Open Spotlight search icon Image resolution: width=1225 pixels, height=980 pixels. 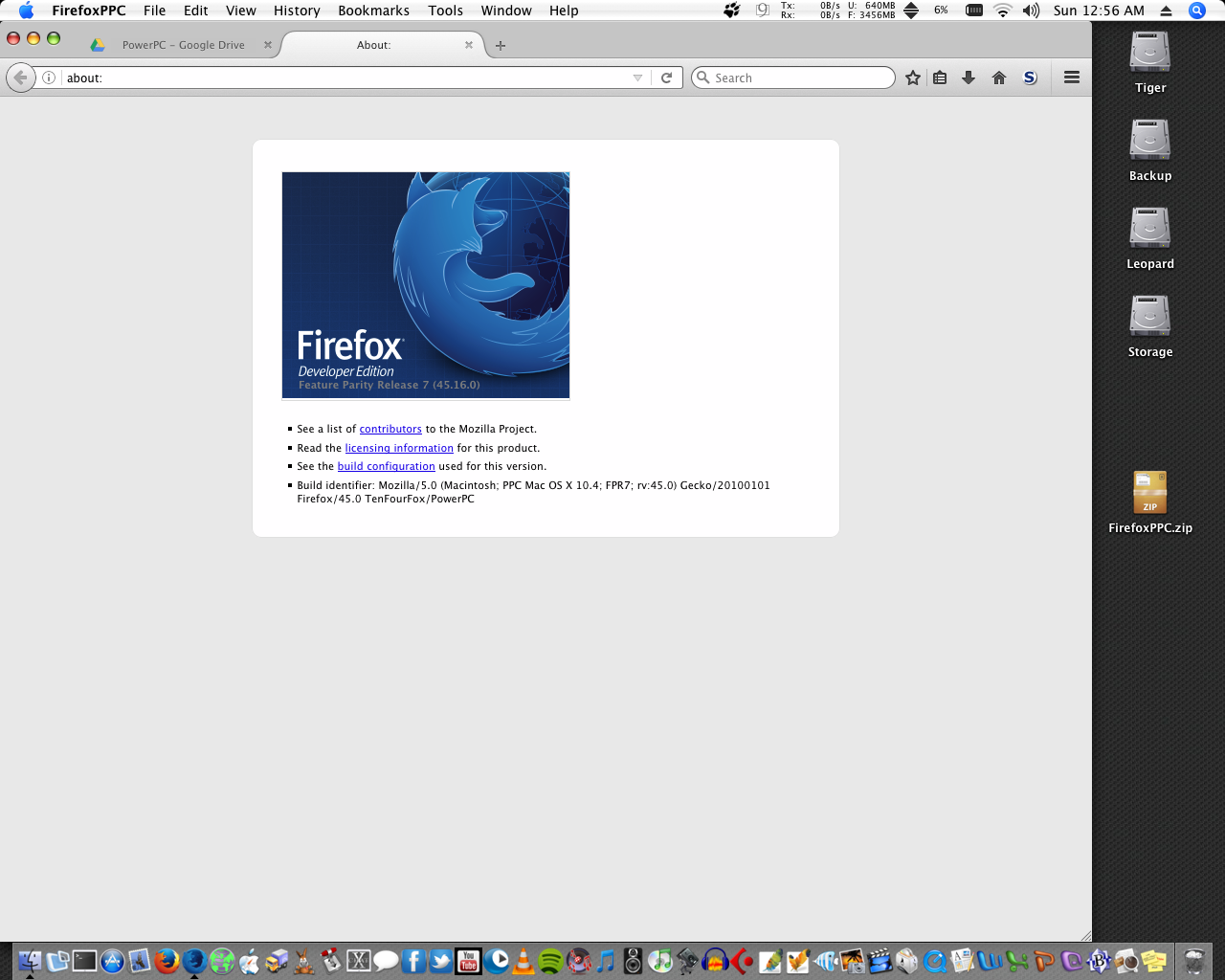(1197, 11)
